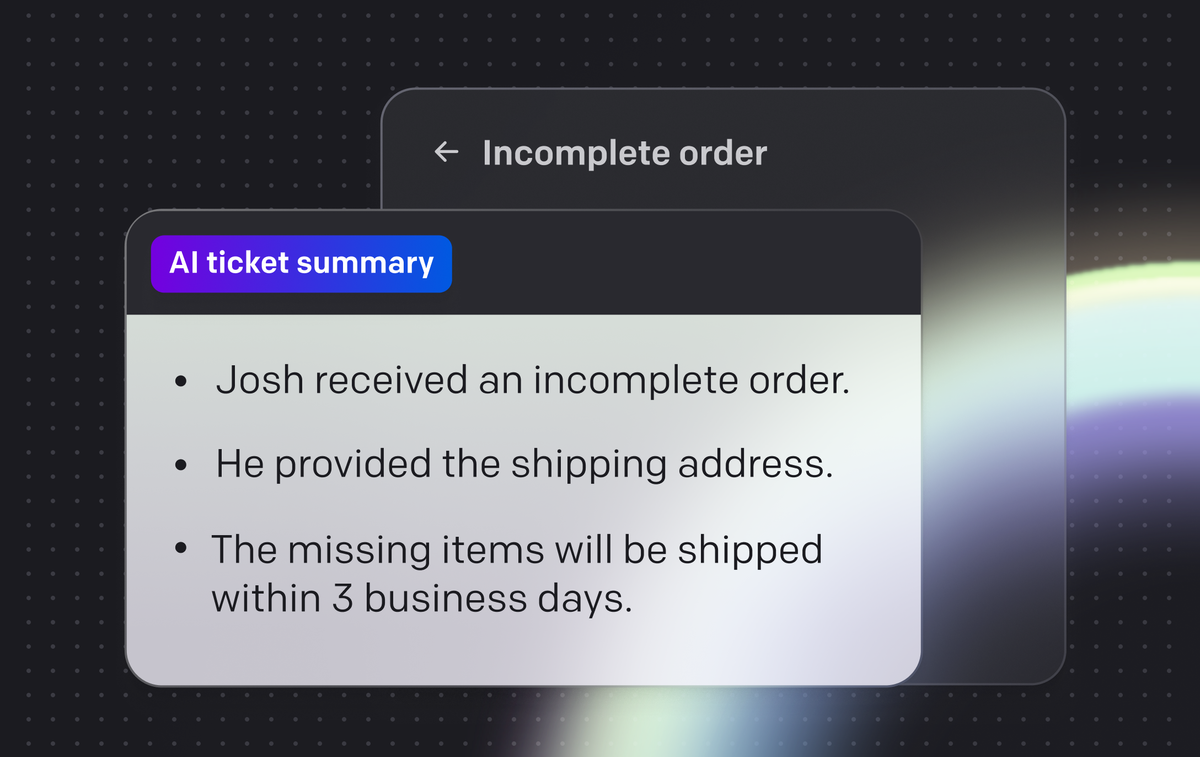The width and height of the screenshot is (1200, 757).
Task: Select the AI ticket summary badge
Action: click(x=301, y=264)
